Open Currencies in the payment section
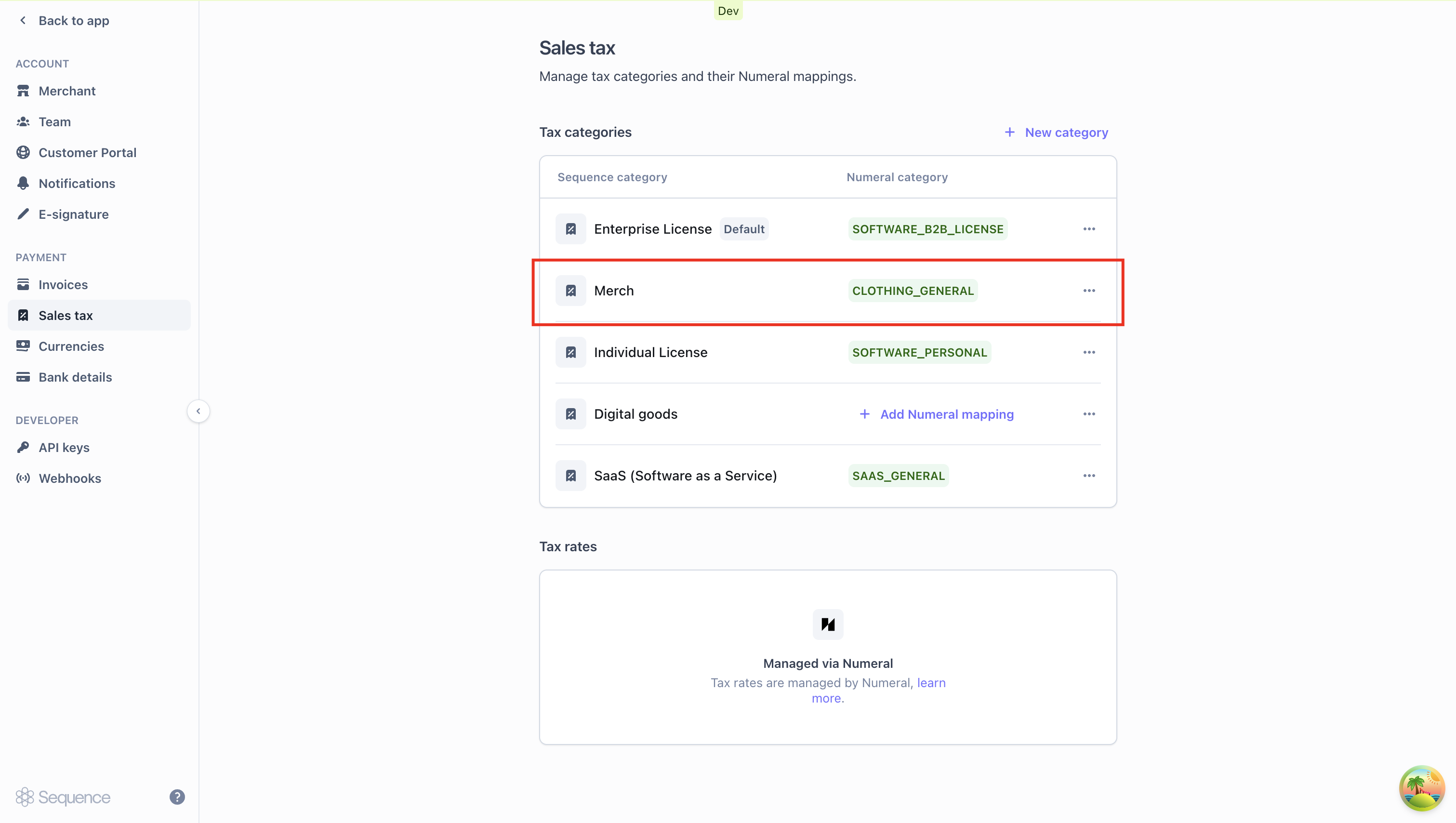This screenshot has width=1456, height=823. tap(71, 346)
